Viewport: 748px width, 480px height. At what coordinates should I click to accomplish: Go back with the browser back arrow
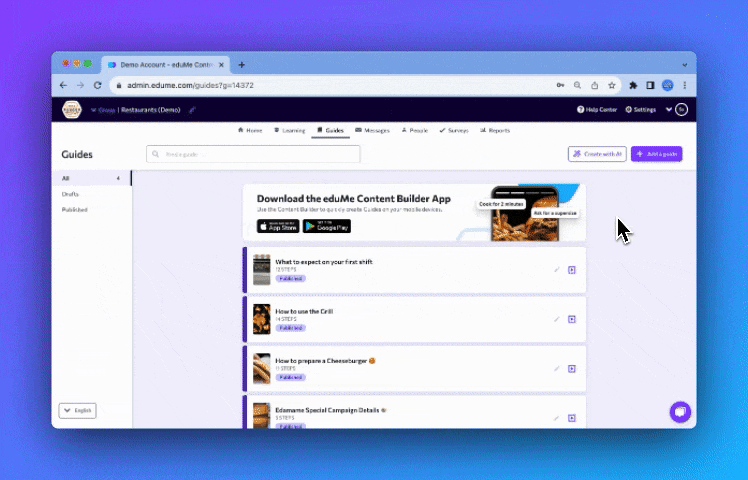(63, 85)
